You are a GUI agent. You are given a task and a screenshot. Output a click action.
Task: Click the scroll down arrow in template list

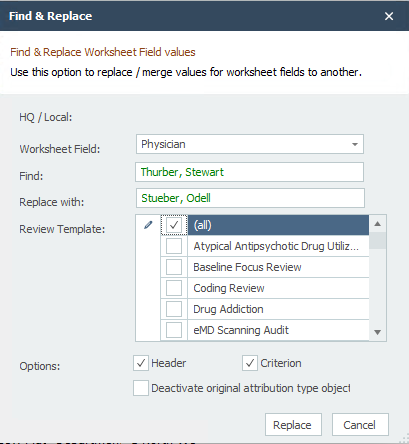click(377, 332)
